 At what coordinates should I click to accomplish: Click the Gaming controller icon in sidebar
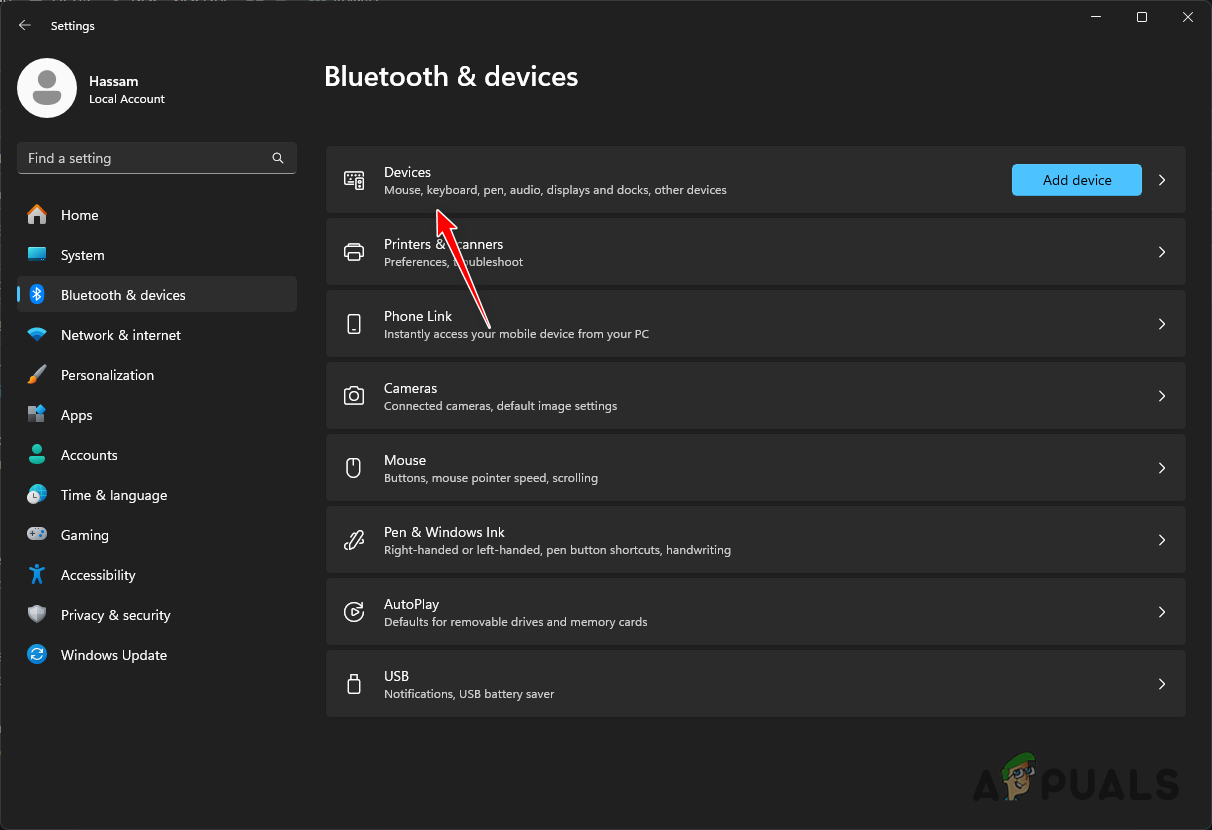pos(37,535)
